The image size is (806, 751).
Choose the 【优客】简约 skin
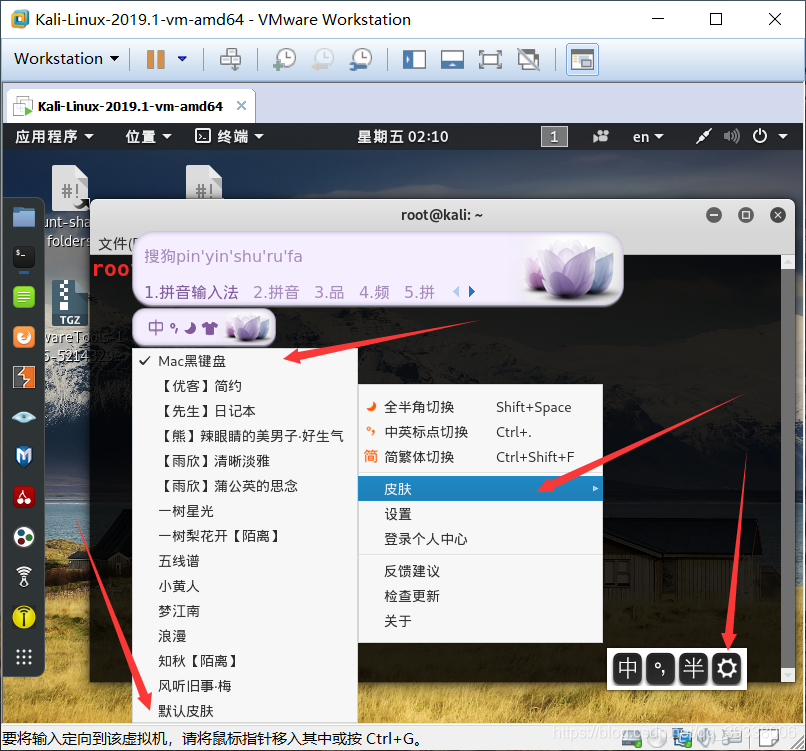(x=245, y=386)
